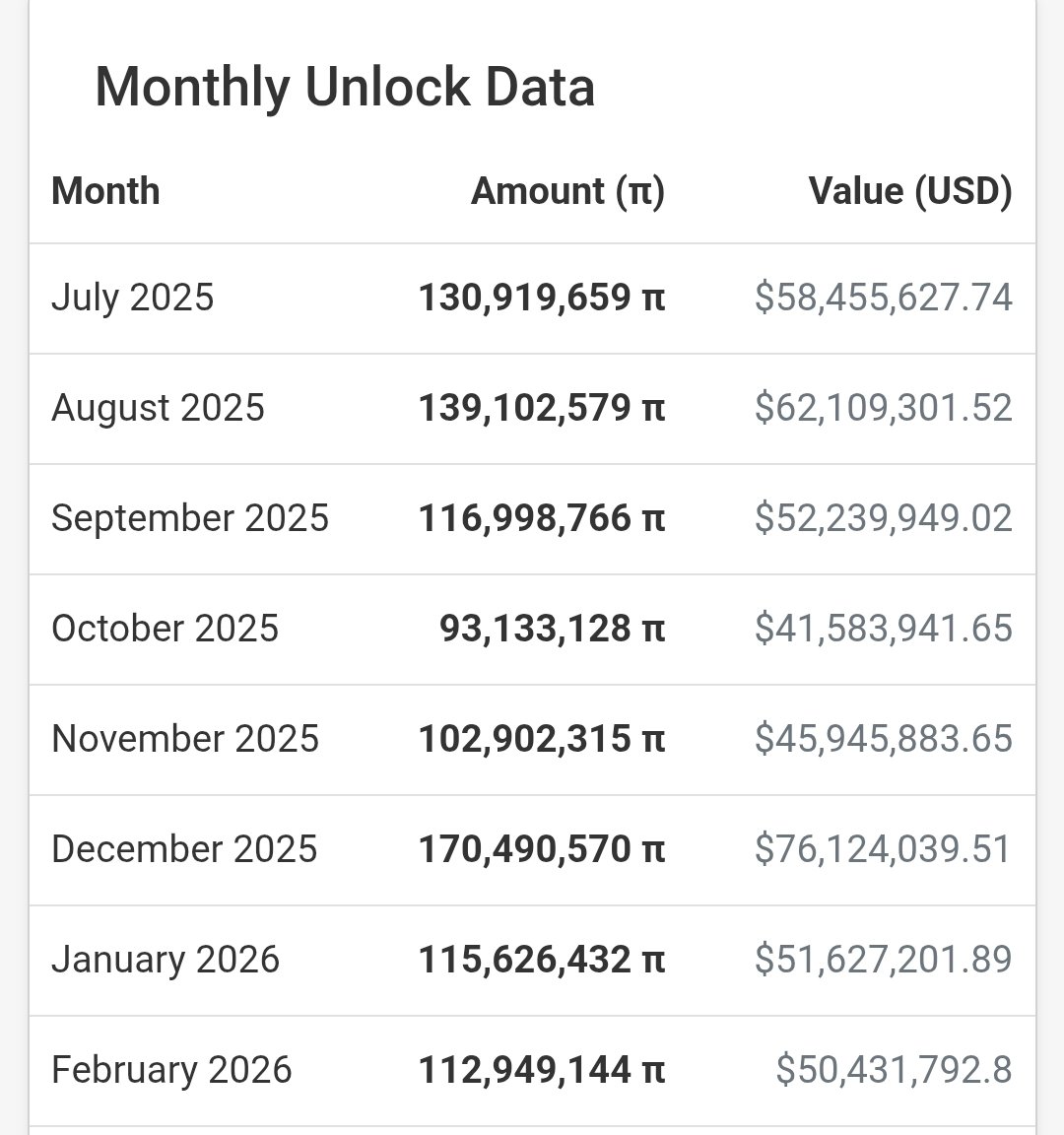Click the $58,455,627.74 USD value
1064x1135 pixels.
point(883,298)
